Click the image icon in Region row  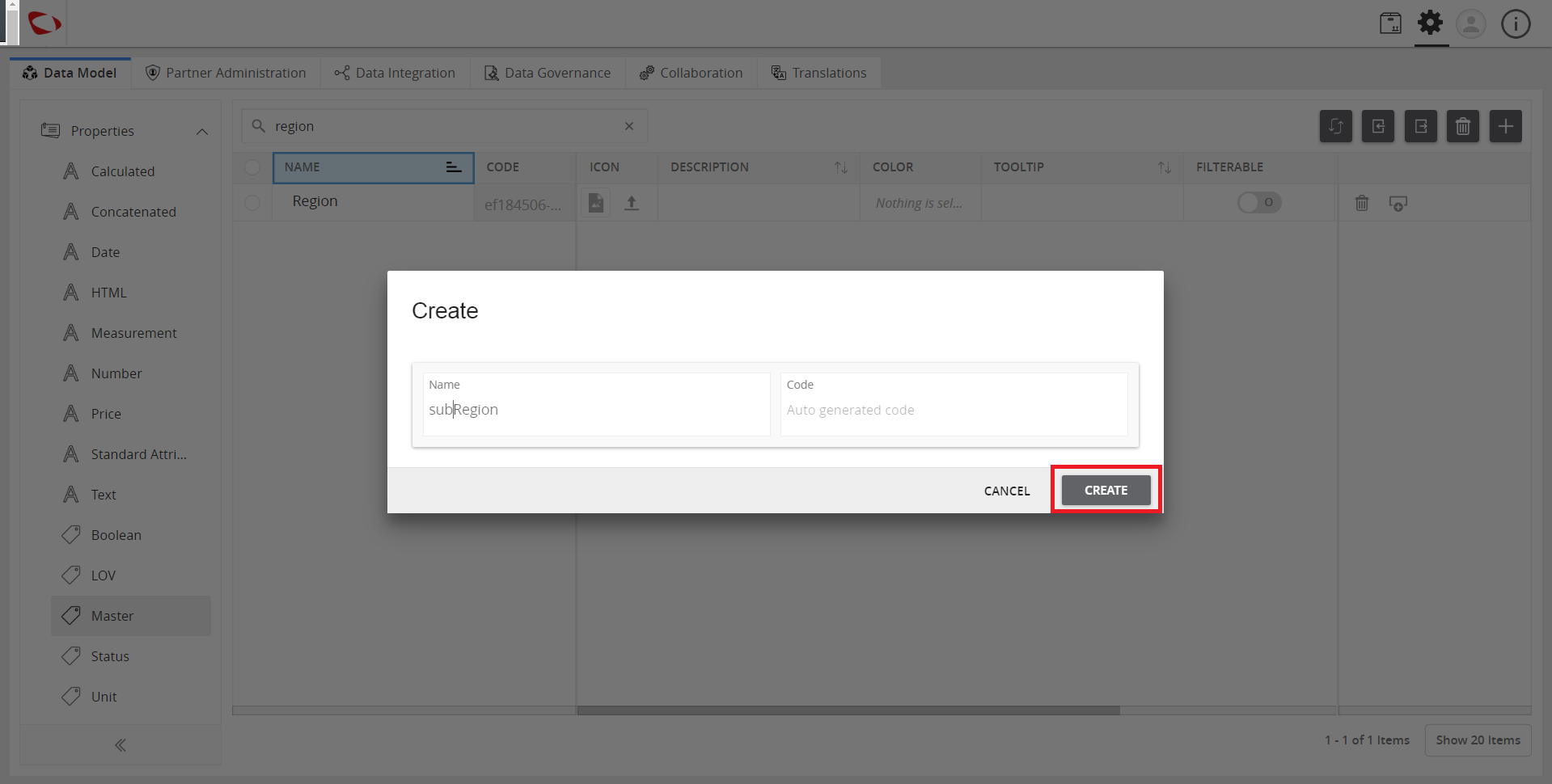[x=596, y=203]
